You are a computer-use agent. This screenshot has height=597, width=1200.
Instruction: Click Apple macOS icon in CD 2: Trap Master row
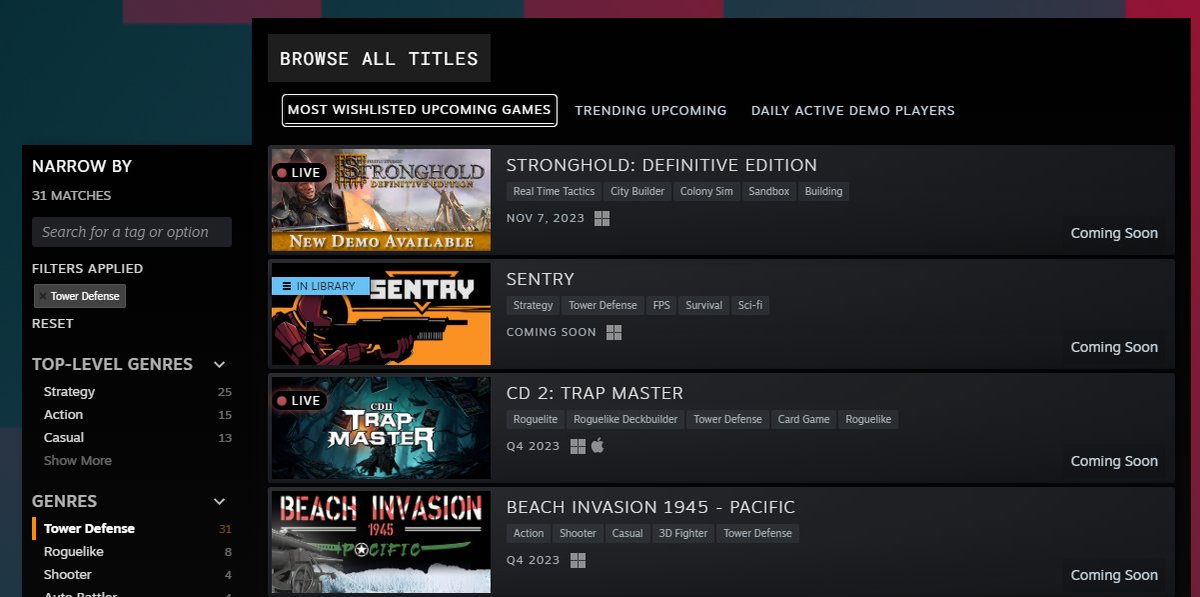pyautogui.click(x=598, y=446)
